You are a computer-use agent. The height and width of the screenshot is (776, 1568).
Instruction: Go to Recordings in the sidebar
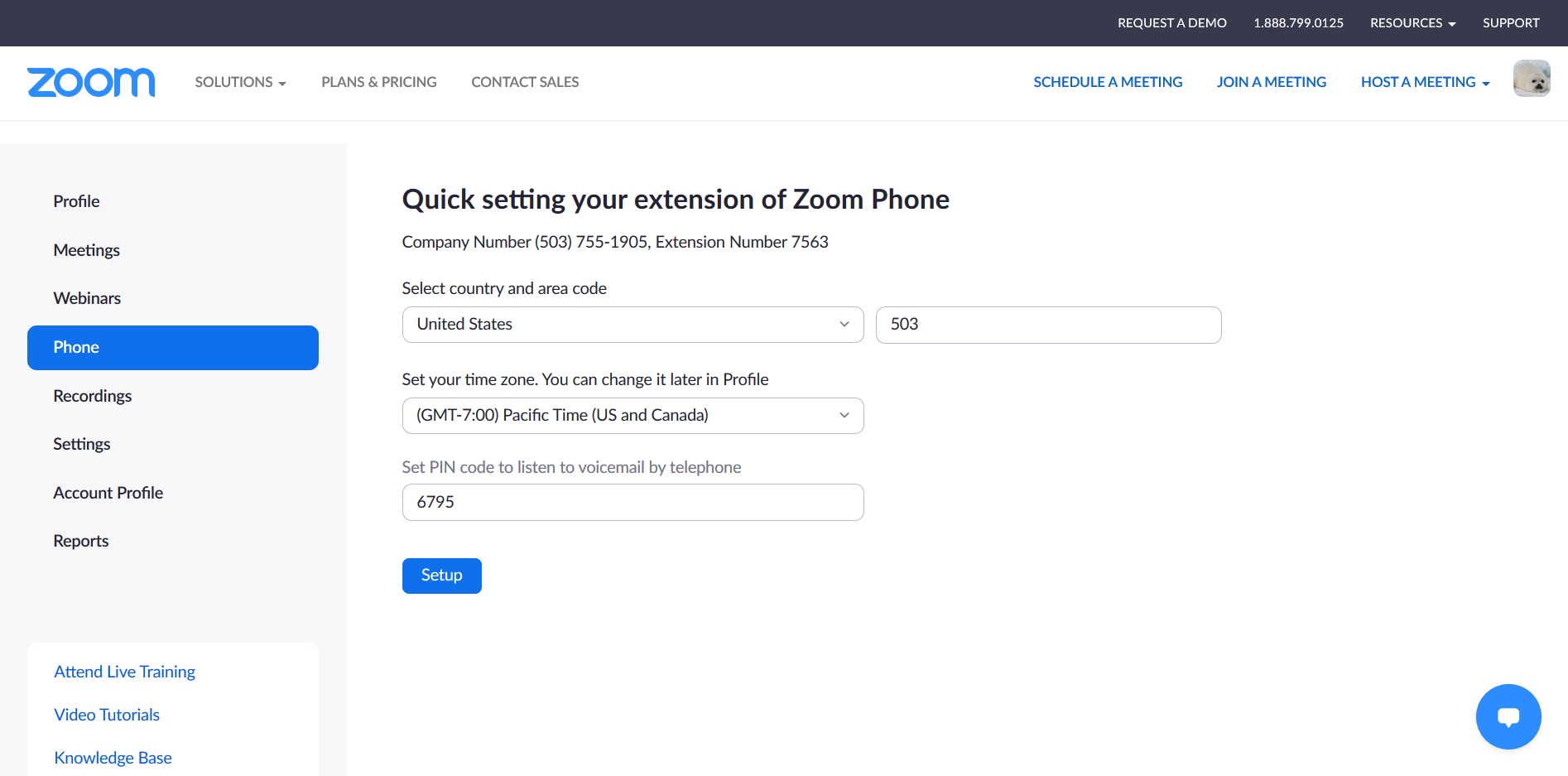pyautogui.click(x=93, y=396)
